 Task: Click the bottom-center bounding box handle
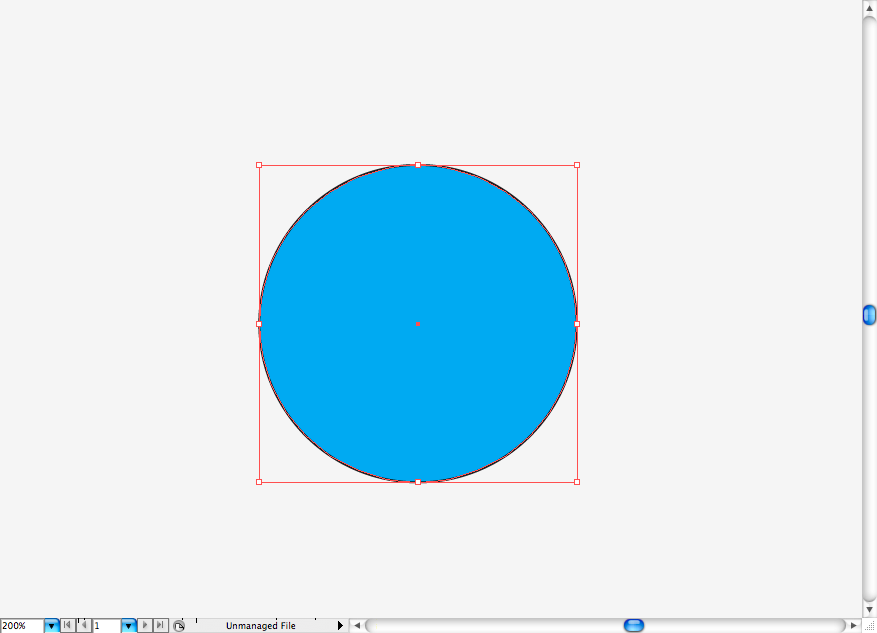(418, 482)
